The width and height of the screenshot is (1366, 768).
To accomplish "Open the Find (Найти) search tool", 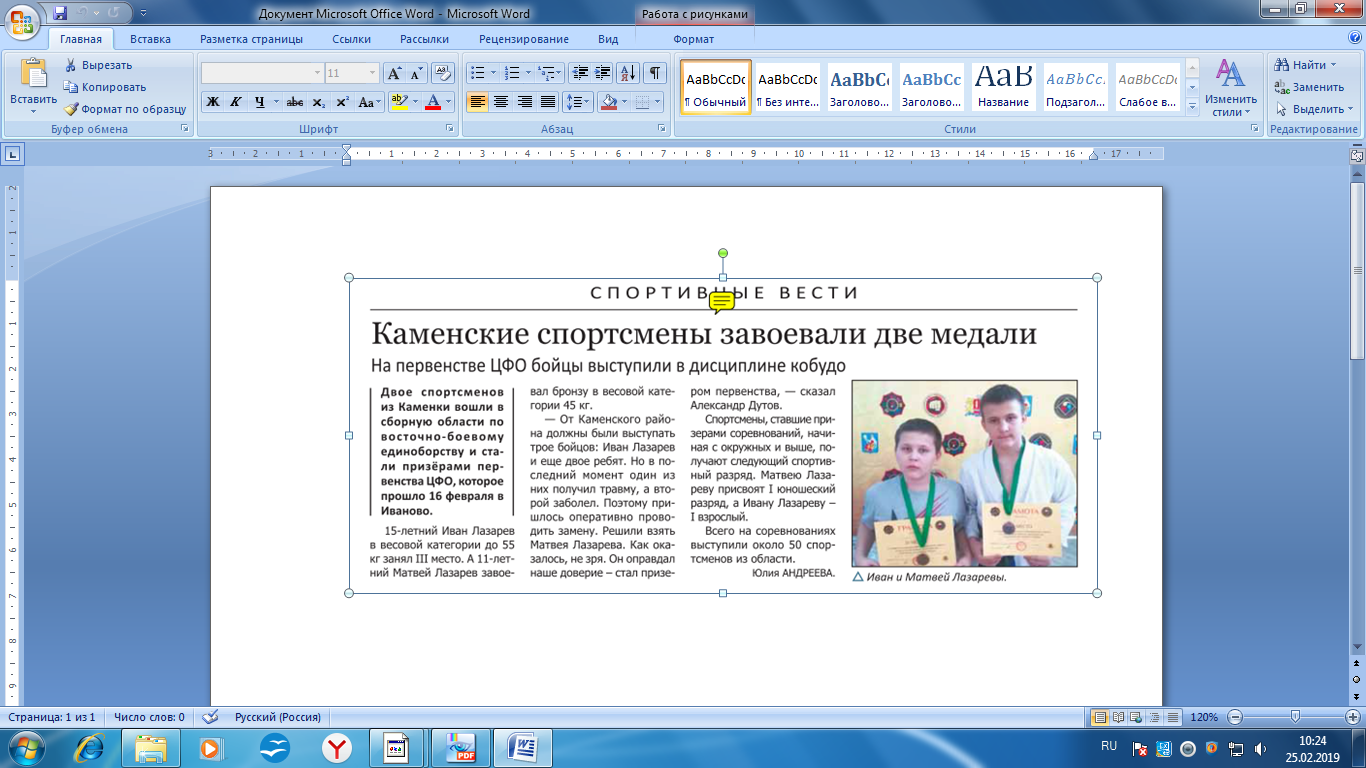I will 1301,65.
